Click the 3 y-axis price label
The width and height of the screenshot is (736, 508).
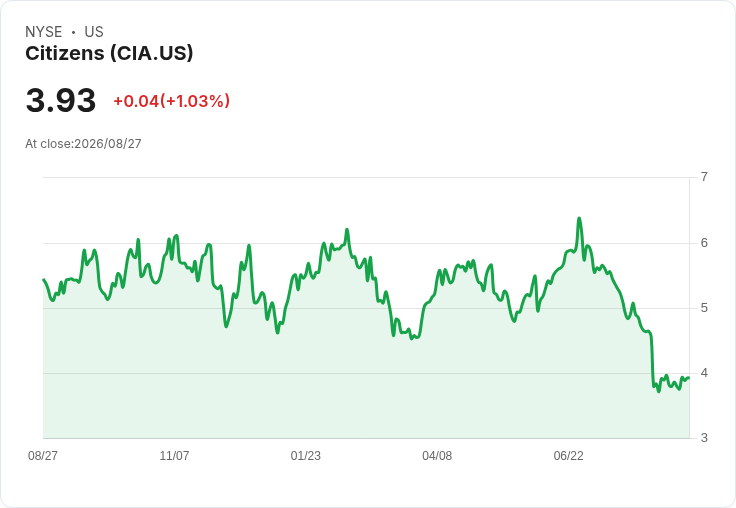(704, 438)
